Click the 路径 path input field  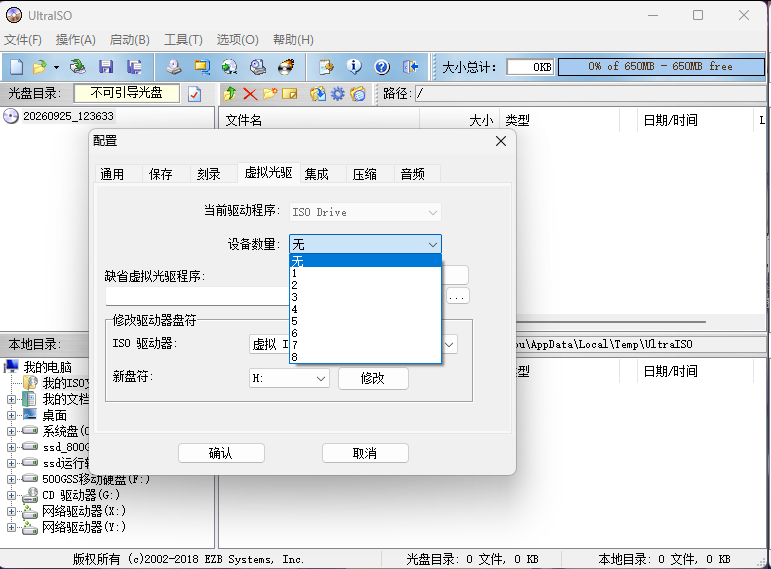tap(593, 93)
